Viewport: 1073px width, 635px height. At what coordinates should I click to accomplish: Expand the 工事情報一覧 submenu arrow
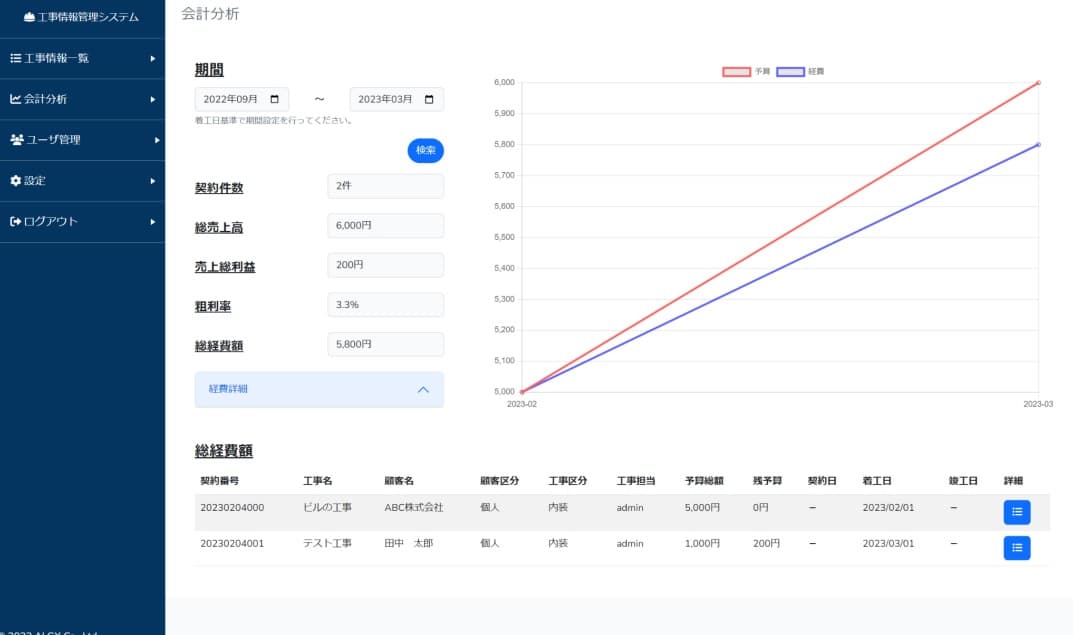click(x=153, y=59)
